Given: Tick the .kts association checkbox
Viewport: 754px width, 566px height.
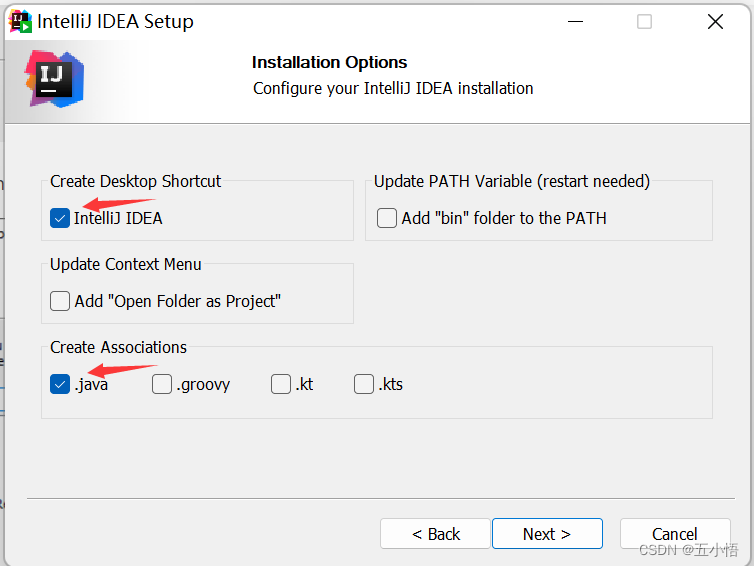Looking at the screenshot, I should pos(364,384).
